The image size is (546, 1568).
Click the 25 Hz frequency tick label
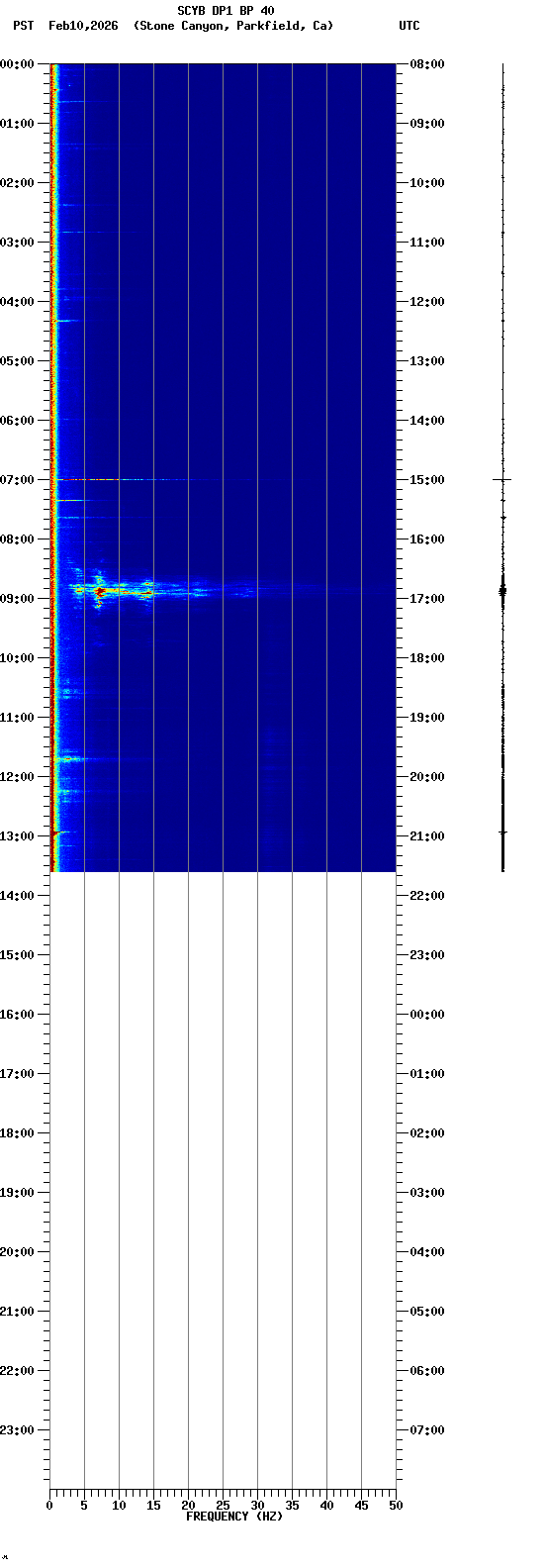(x=223, y=1506)
